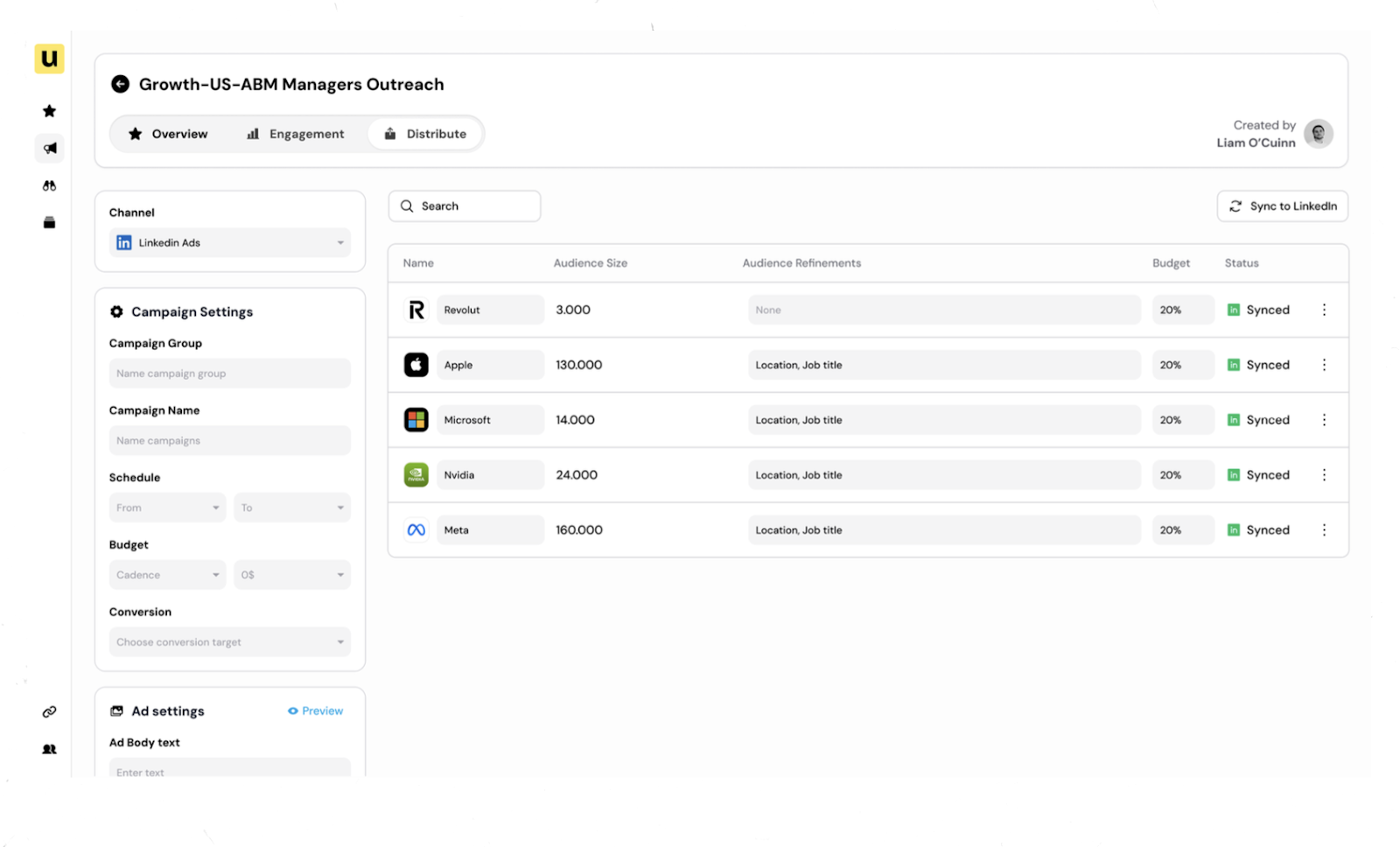Click the Audience Size column header

[x=591, y=263]
